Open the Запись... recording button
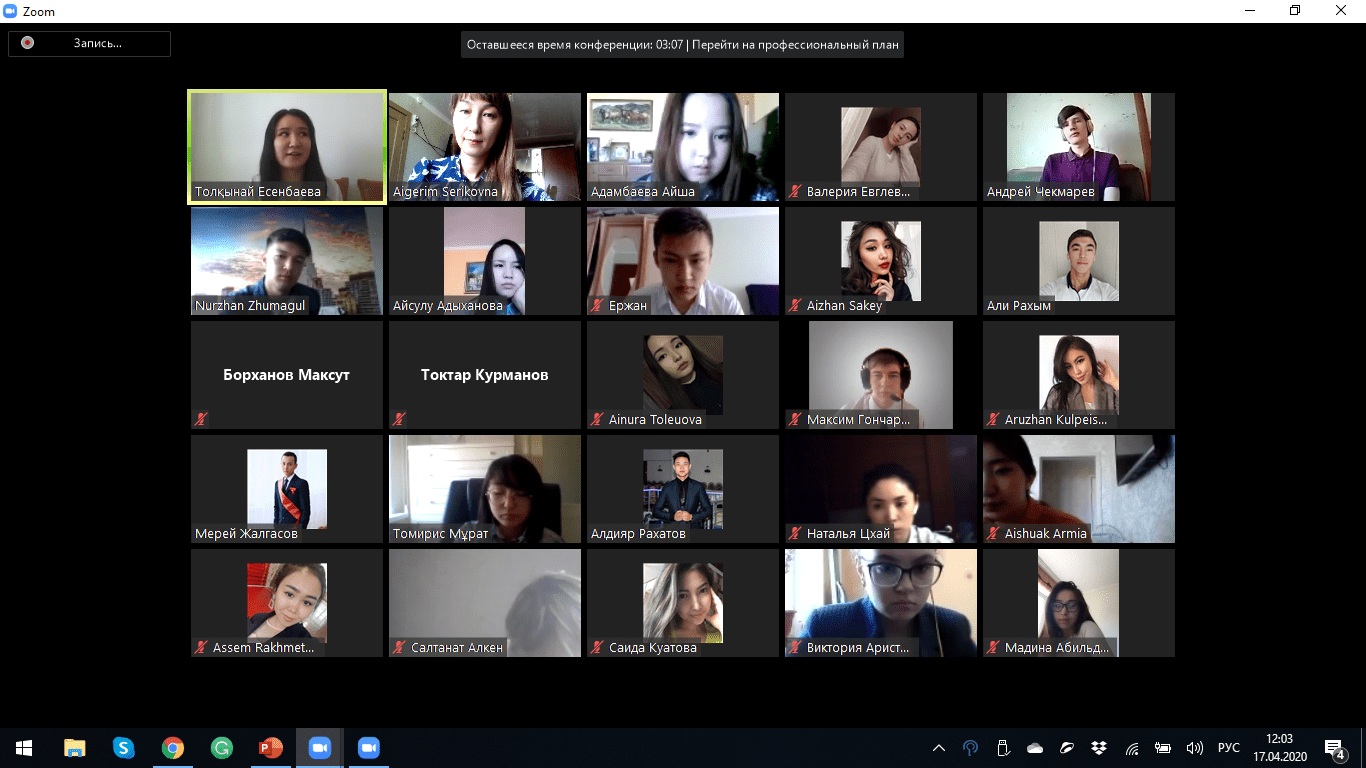1366x768 pixels. [90, 43]
